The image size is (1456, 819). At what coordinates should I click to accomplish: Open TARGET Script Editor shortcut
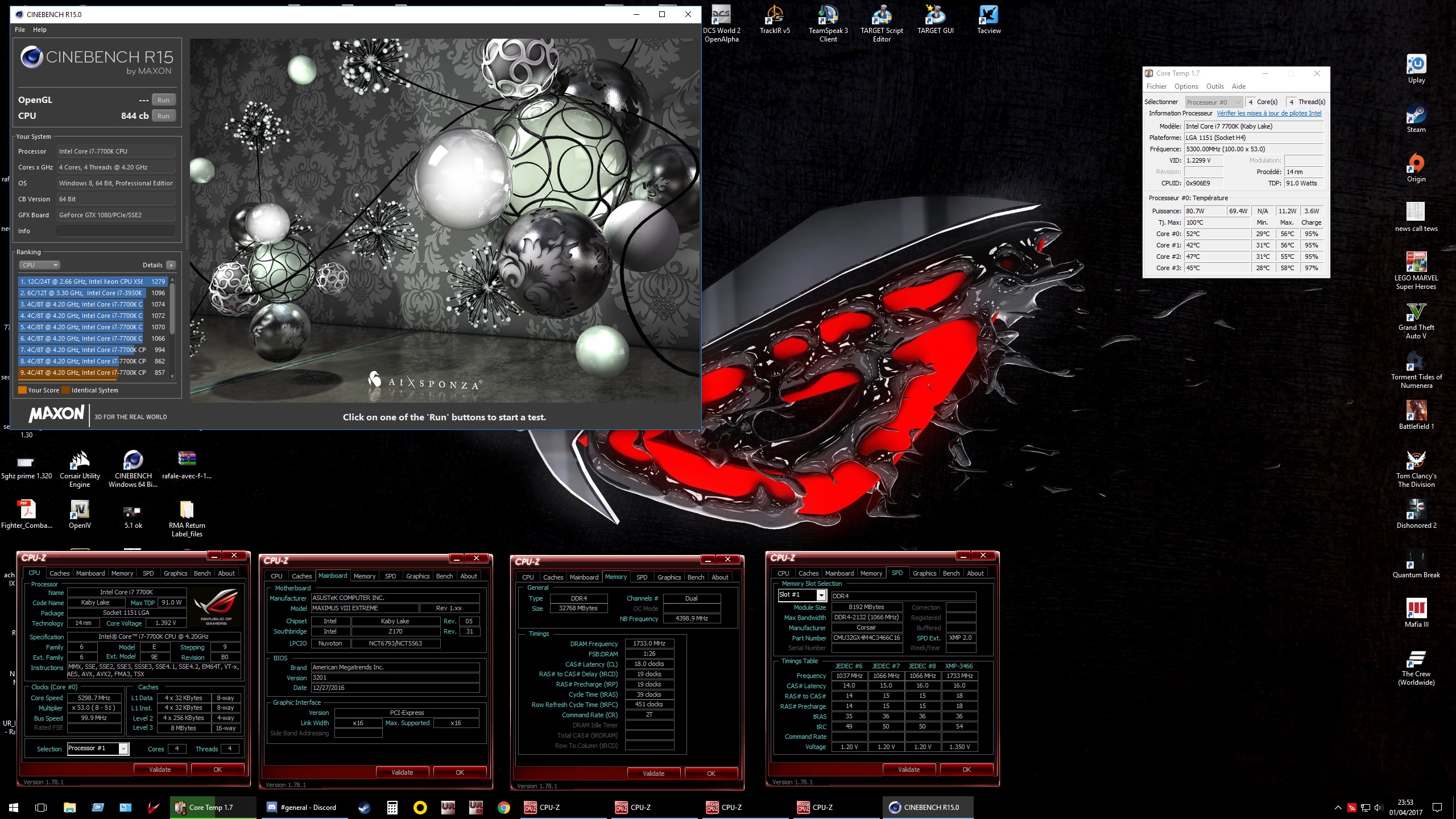pyautogui.click(x=882, y=24)
